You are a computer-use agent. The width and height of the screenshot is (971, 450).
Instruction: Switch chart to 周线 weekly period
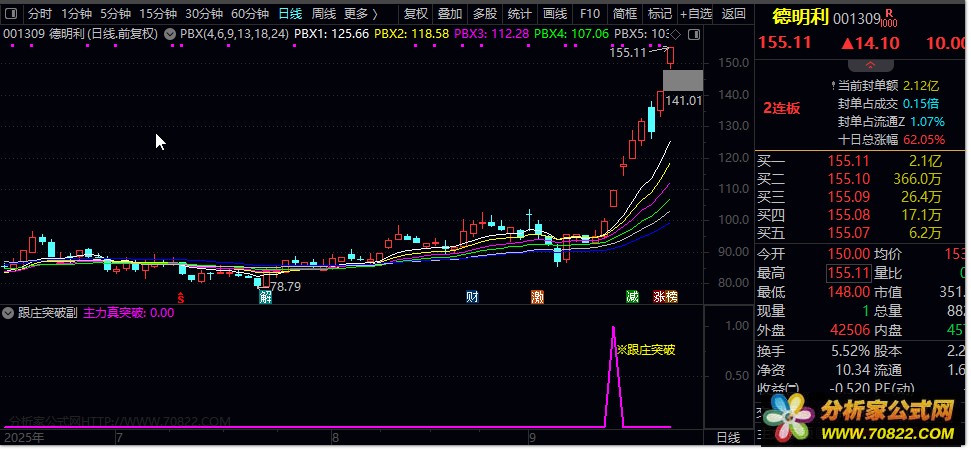[323, 14]
